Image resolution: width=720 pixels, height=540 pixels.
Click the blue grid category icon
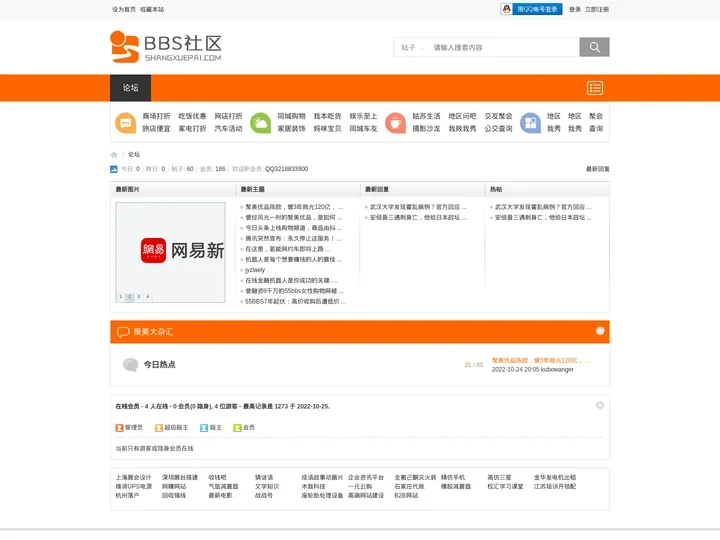(530, 123)
